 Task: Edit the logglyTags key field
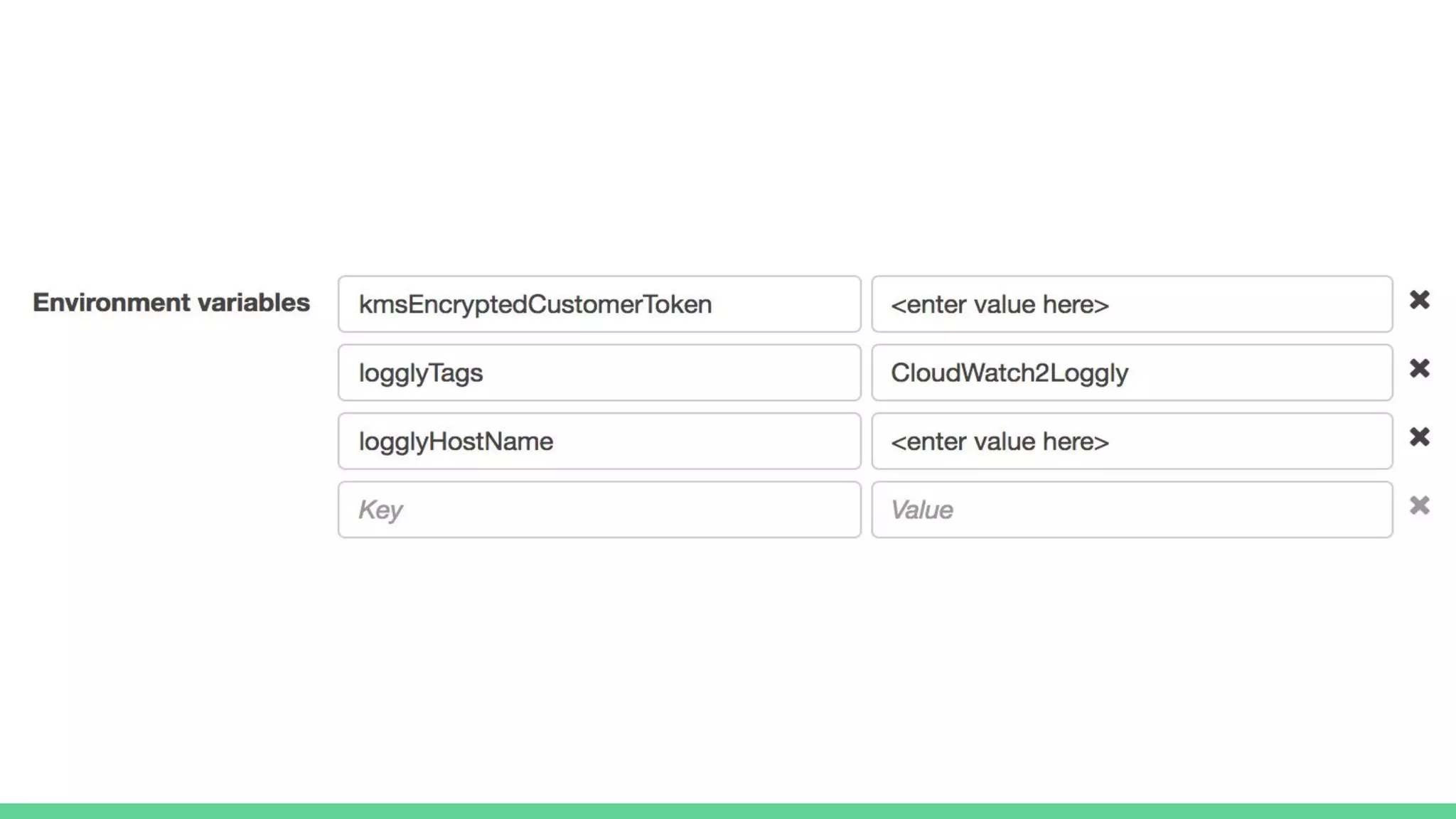click(599, 373)
